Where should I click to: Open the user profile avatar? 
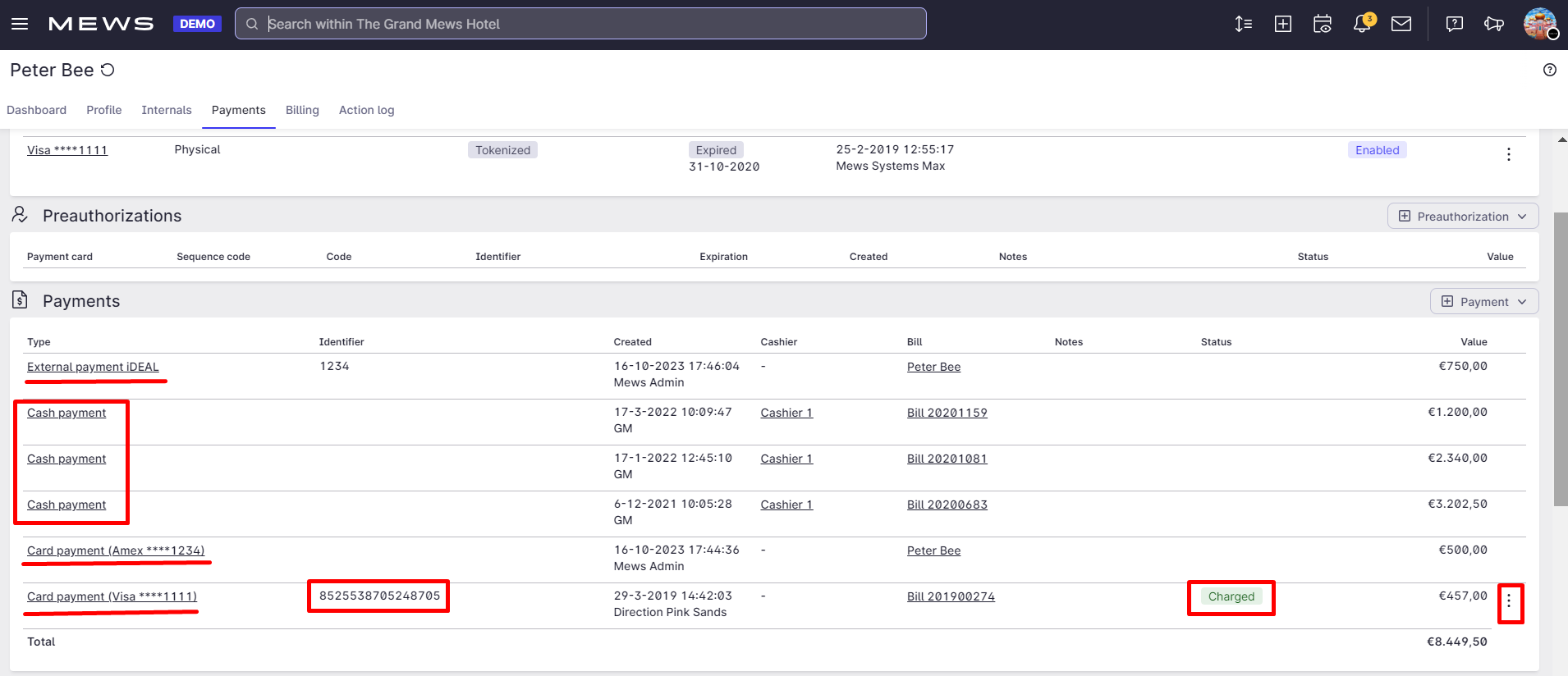click(x=1539, y=23)
